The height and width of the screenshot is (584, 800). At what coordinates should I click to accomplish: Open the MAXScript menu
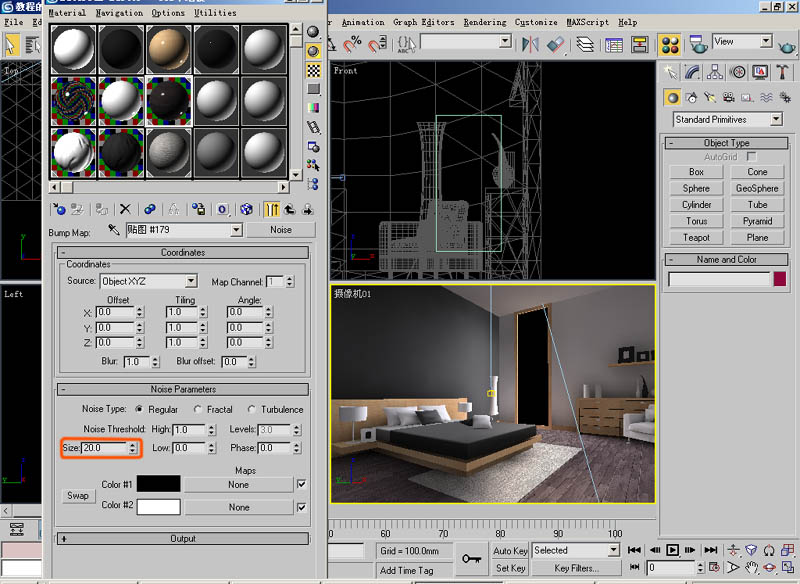[587, 22]
